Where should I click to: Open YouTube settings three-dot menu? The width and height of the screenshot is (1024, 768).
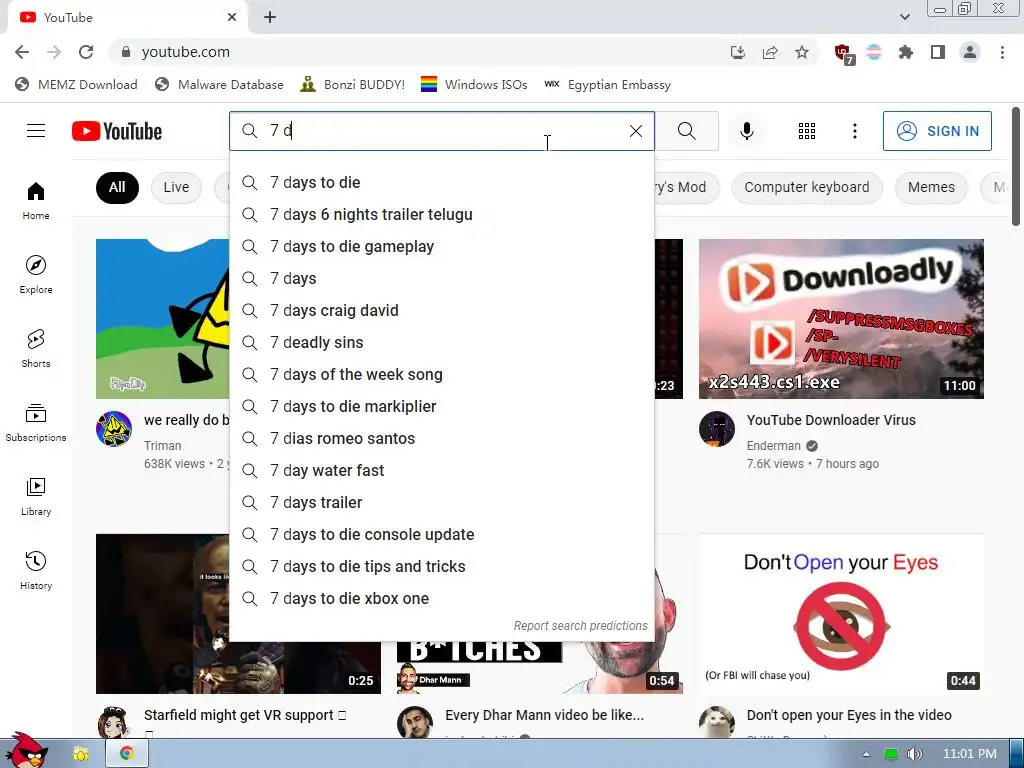(854, 131)
